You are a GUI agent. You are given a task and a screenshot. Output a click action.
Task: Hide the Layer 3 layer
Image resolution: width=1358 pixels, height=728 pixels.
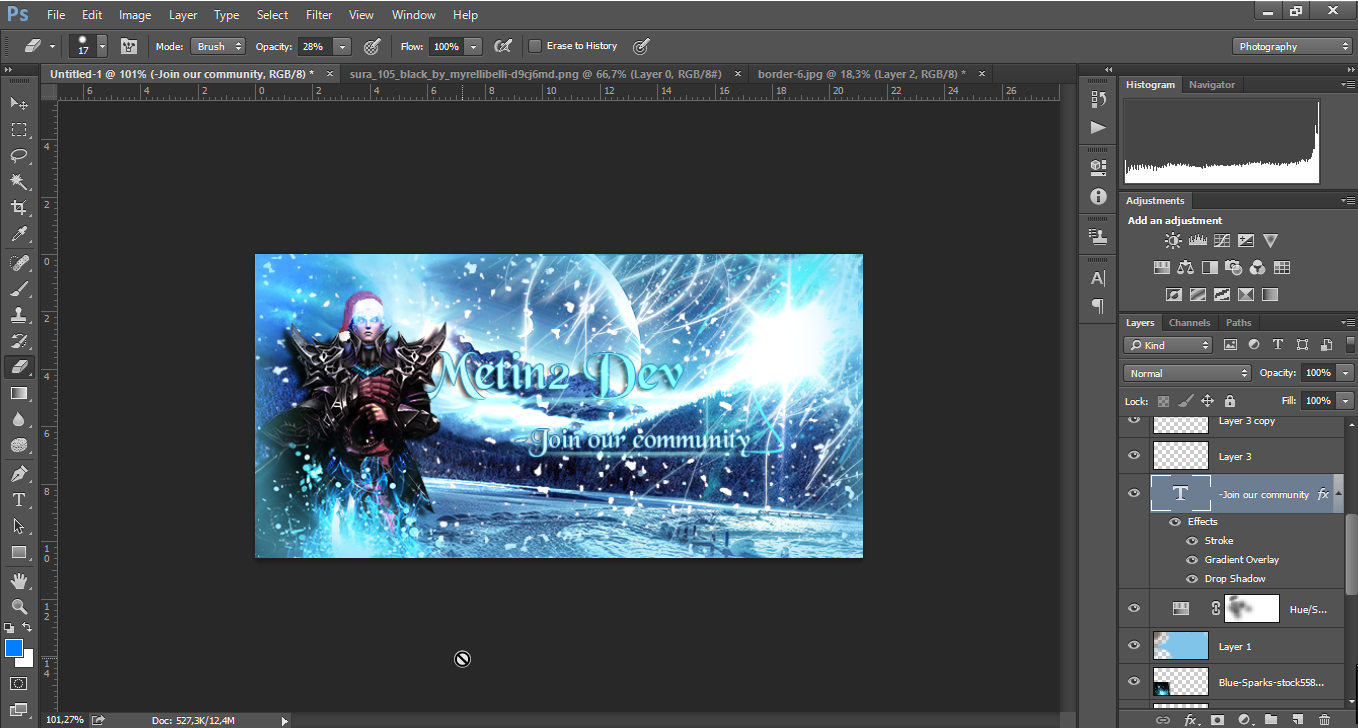1134,456
